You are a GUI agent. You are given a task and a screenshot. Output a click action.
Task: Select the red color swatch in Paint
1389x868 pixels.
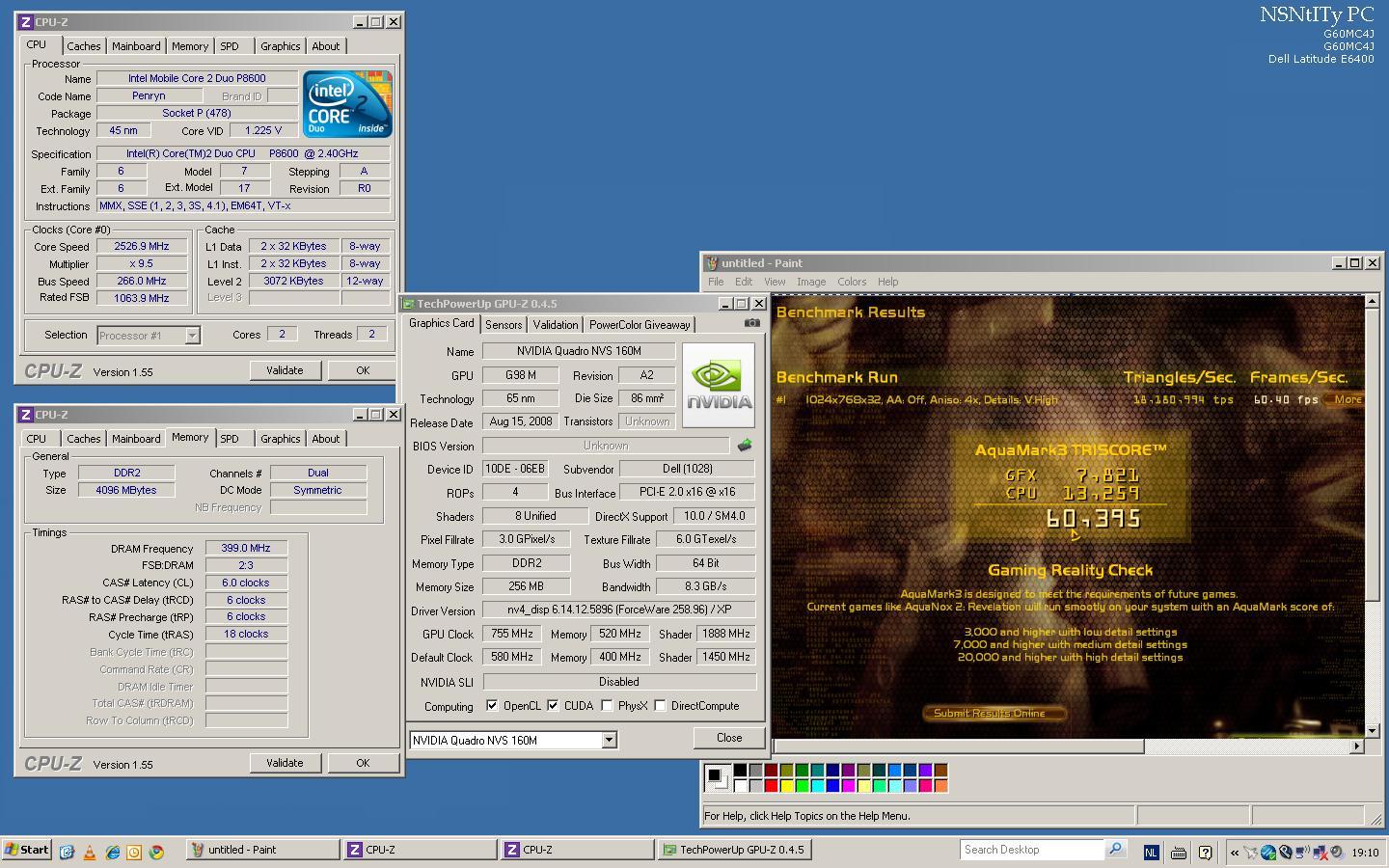(771, 786)
